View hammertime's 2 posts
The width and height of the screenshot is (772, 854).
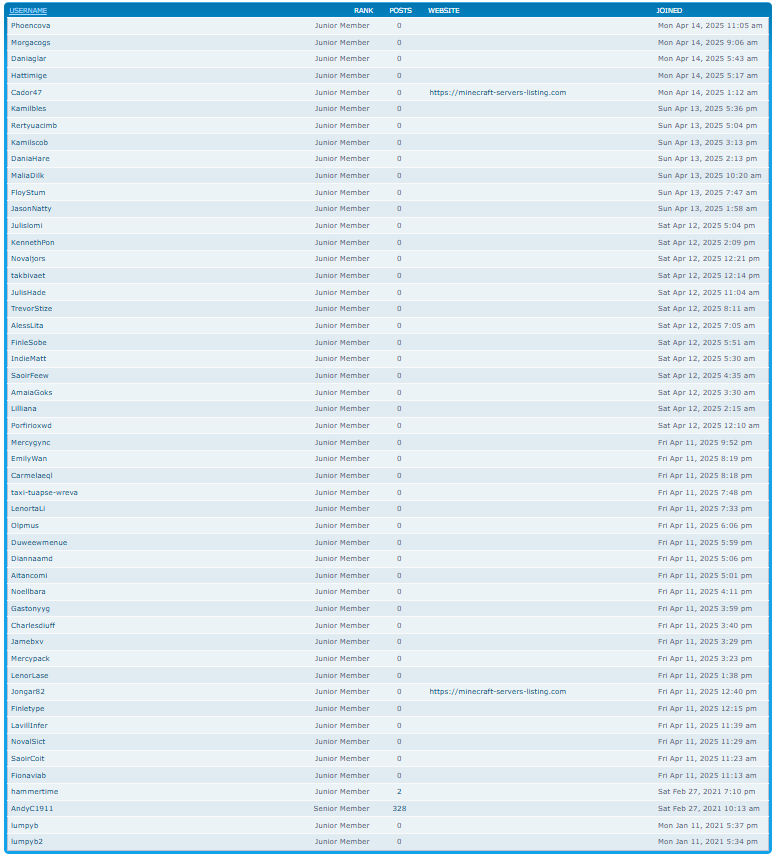[x=399, y=792]
